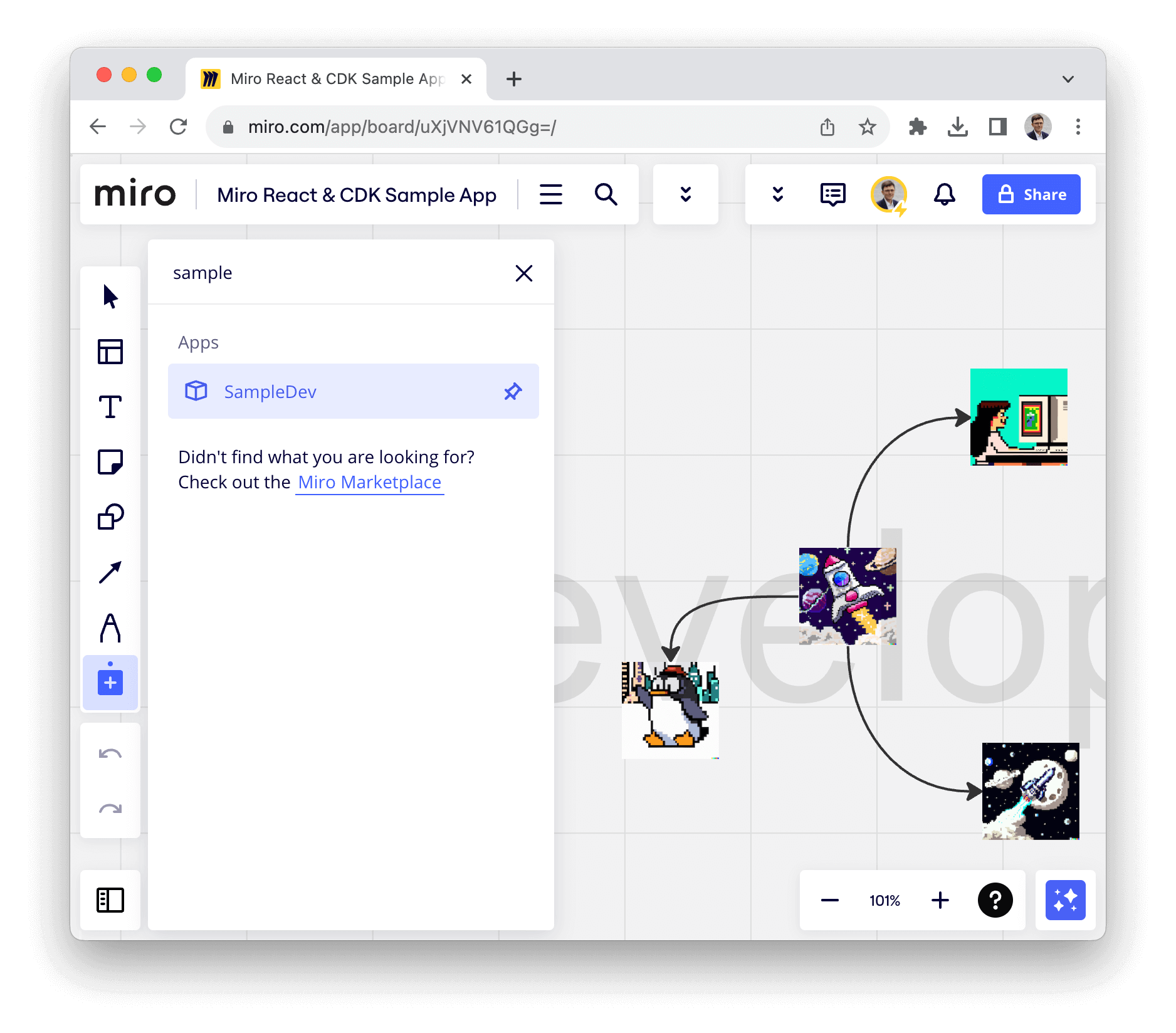Click the miro logo

pyautogui.click(x=135, y=194)
